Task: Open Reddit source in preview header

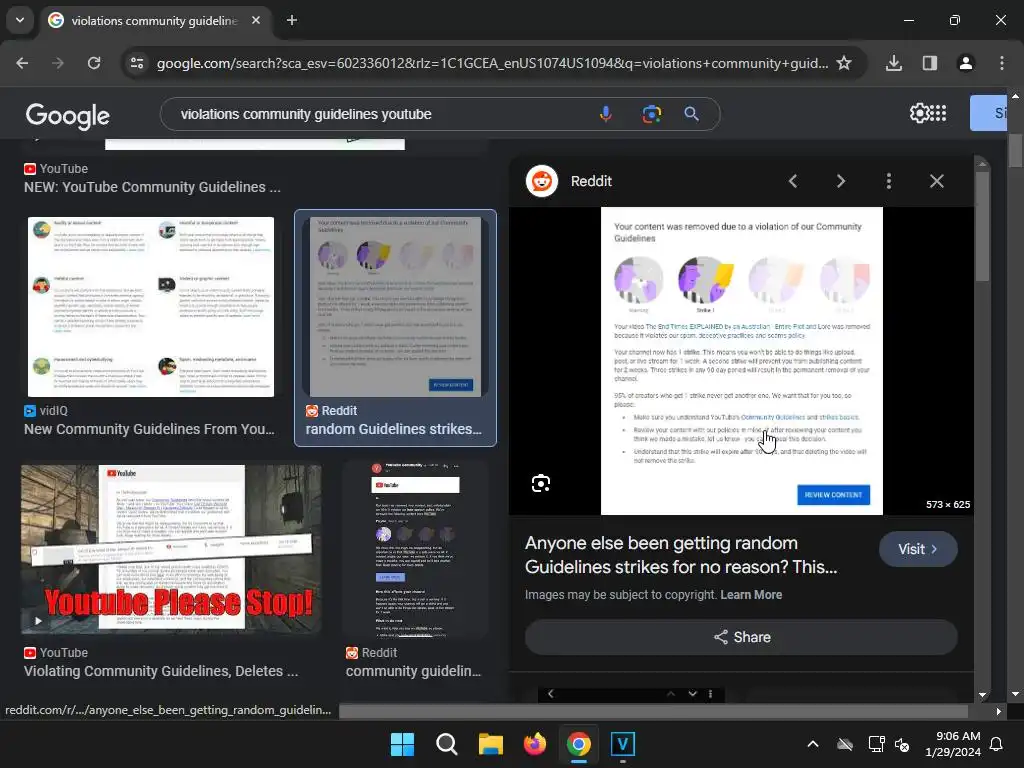Action: pos(569,181)
